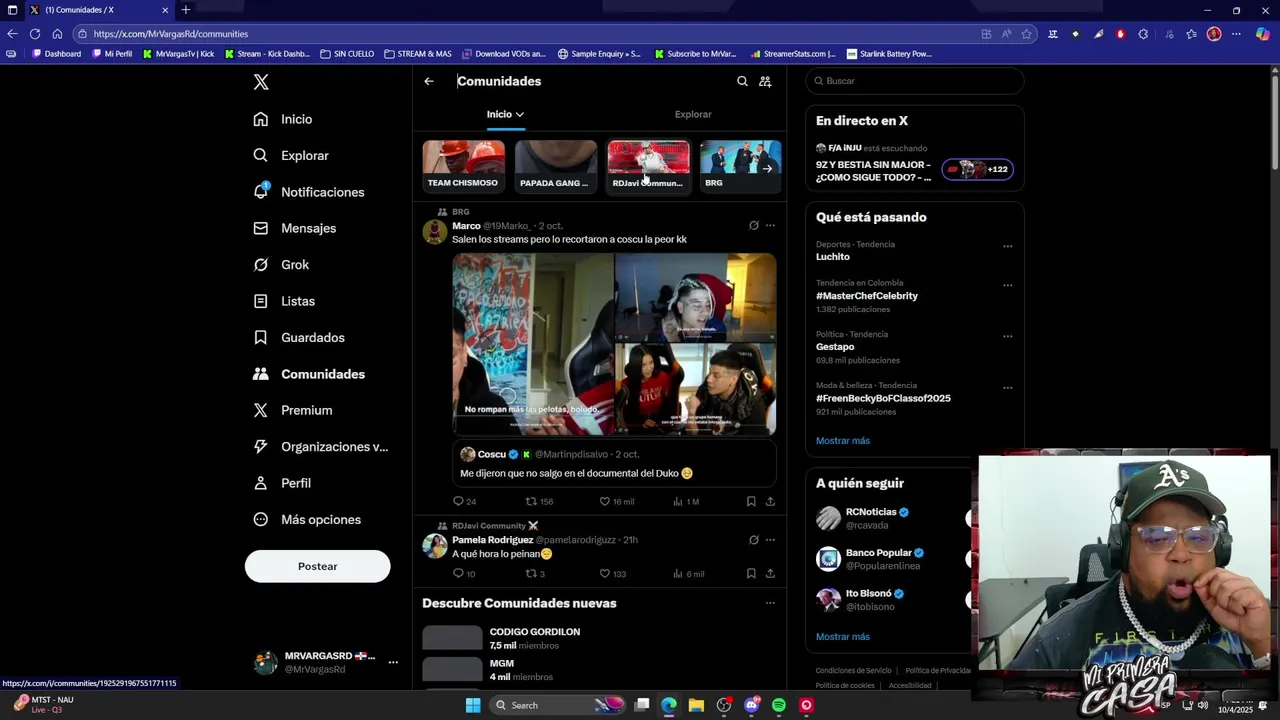The width and height of the screenshot is (1280, 720).
Task: Reply to Pamela Rodriguez's post, 10 comments
Action: pyautogui.click(x=464, y=574)
